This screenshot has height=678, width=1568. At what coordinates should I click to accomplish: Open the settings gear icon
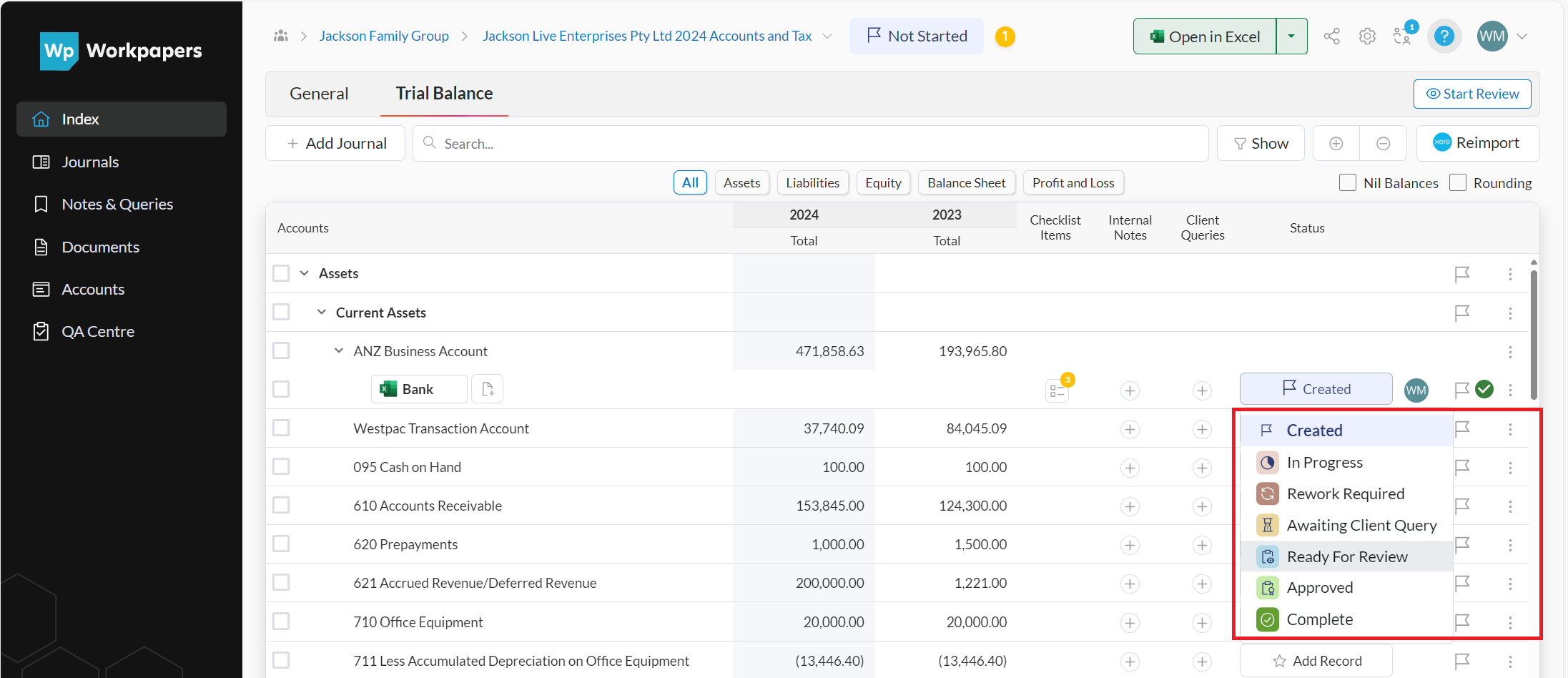1367,36
